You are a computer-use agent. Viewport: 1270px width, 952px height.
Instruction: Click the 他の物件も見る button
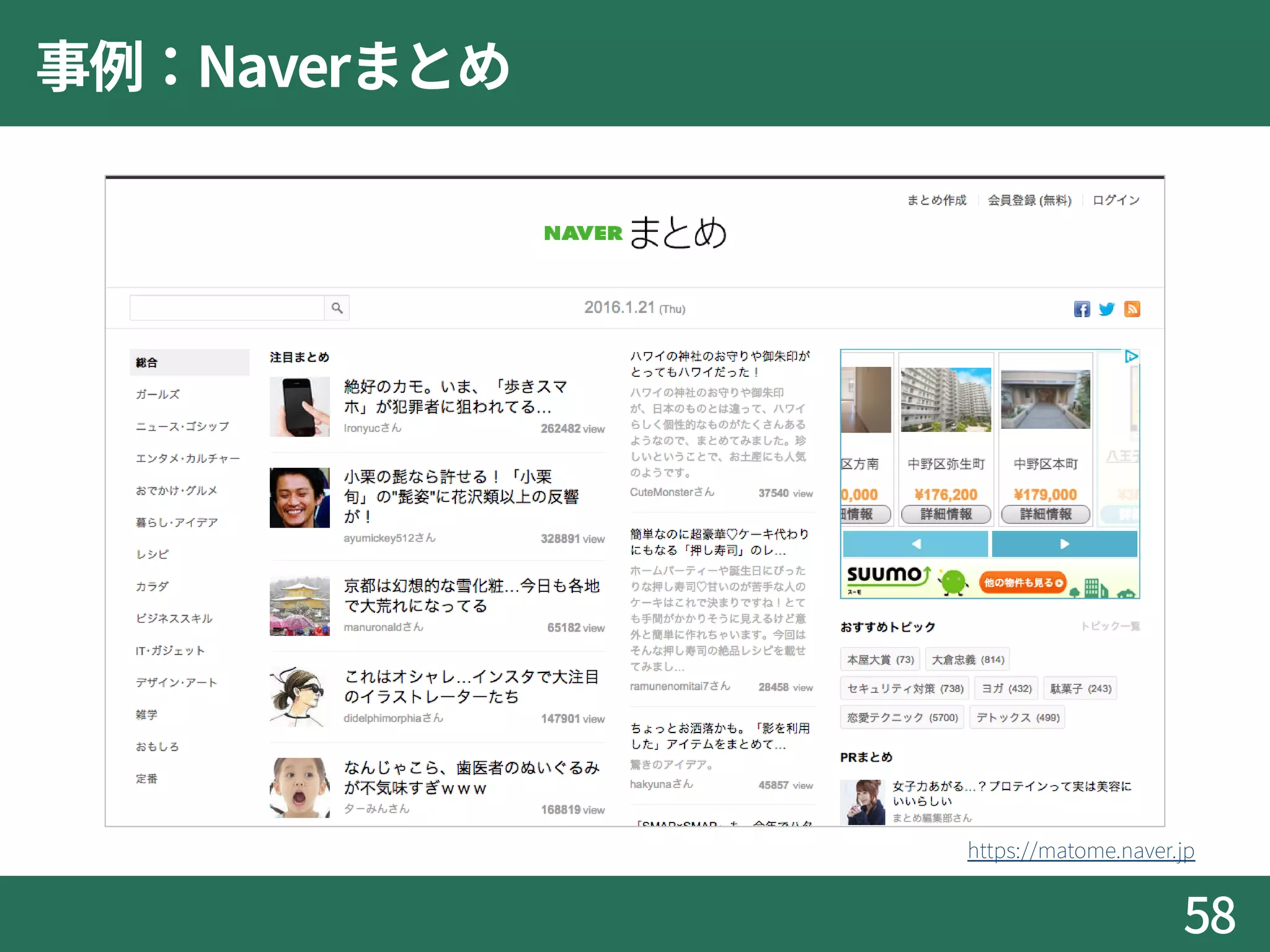tap(1023, 583)
